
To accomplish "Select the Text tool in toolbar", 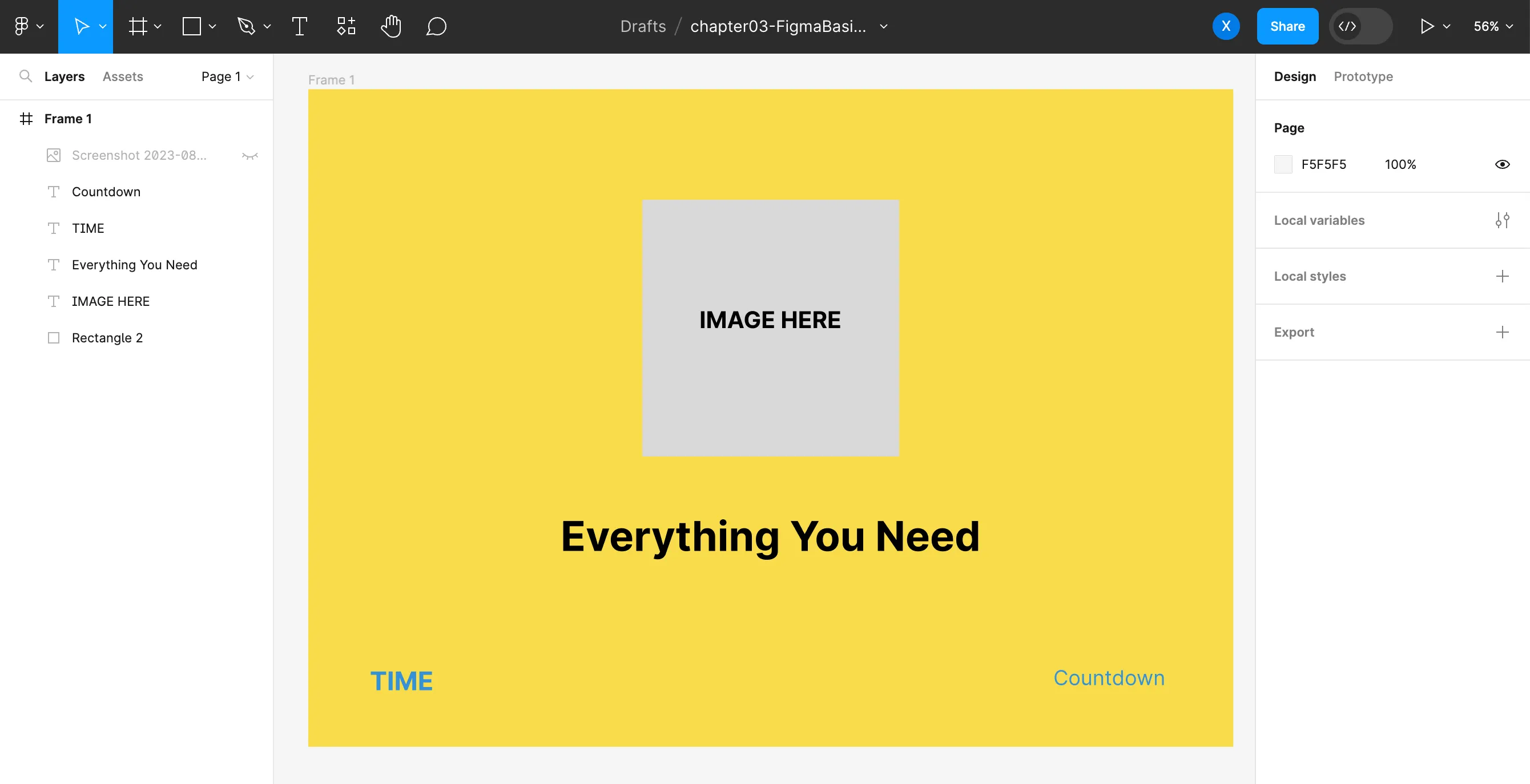I will pos(299,26).
